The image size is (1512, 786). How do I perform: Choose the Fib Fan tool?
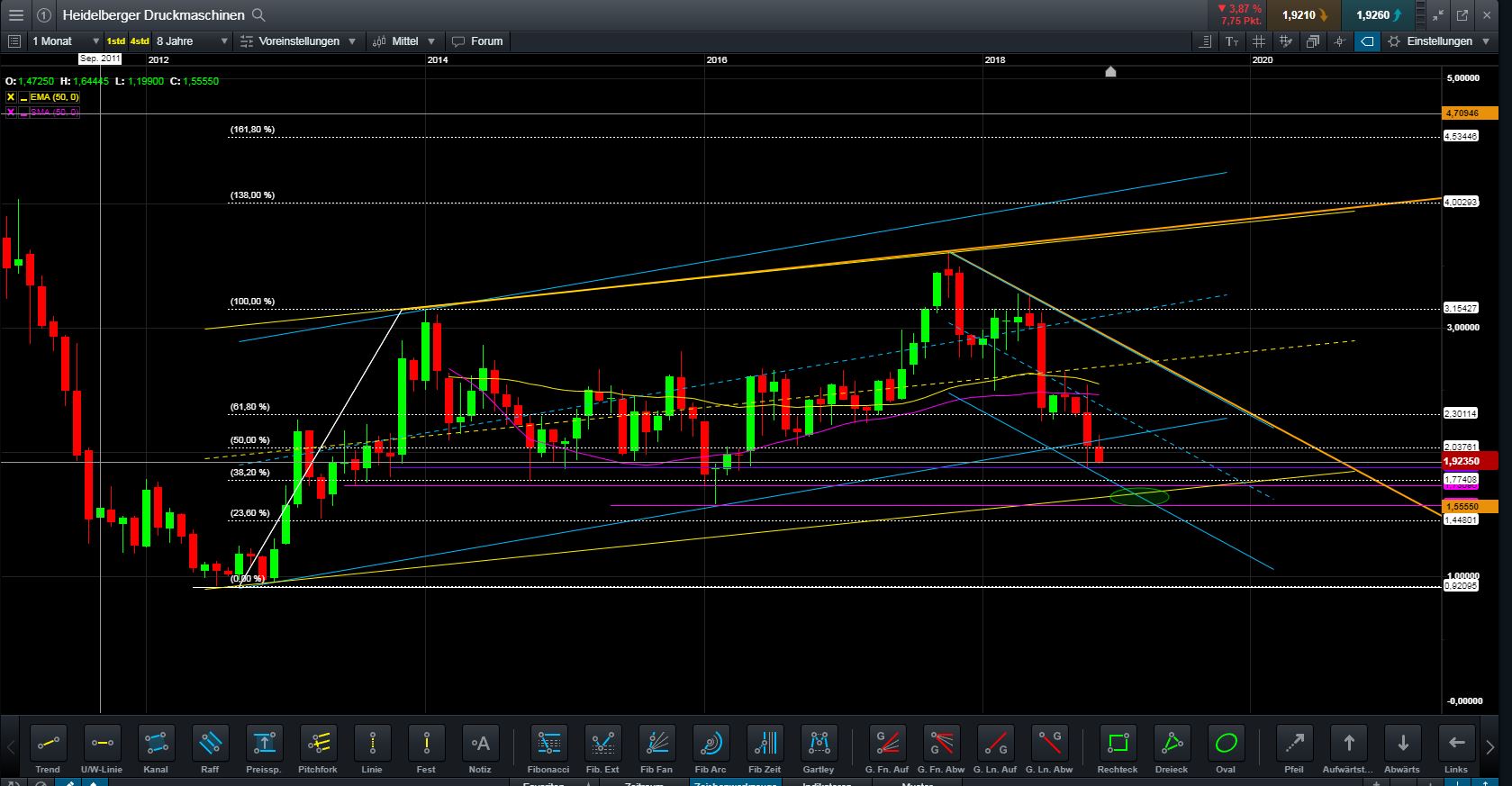[x=656, y=744]
